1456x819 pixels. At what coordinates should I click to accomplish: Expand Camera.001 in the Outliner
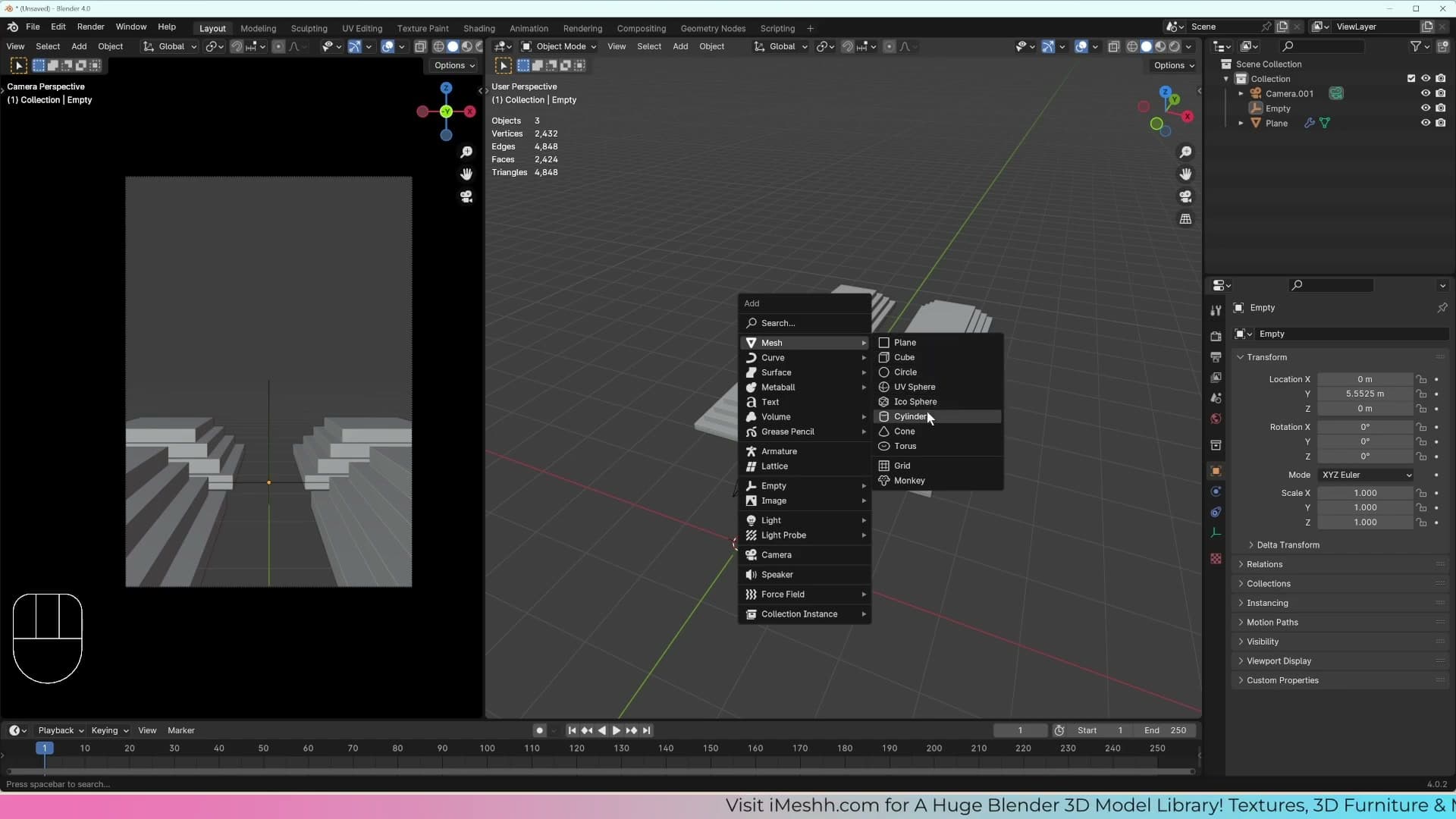[x=1241, y=94]
